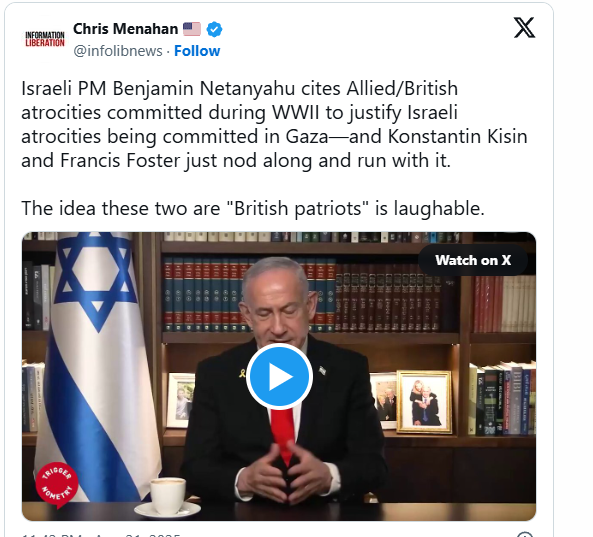Click the tweet timestamp at the bottom
593x537 pixels.
[x=101, y=535]
